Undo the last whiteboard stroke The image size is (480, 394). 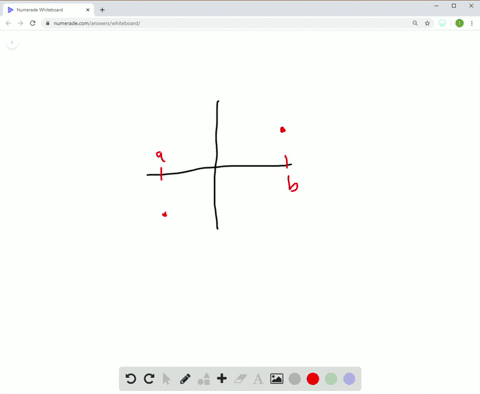131,379
